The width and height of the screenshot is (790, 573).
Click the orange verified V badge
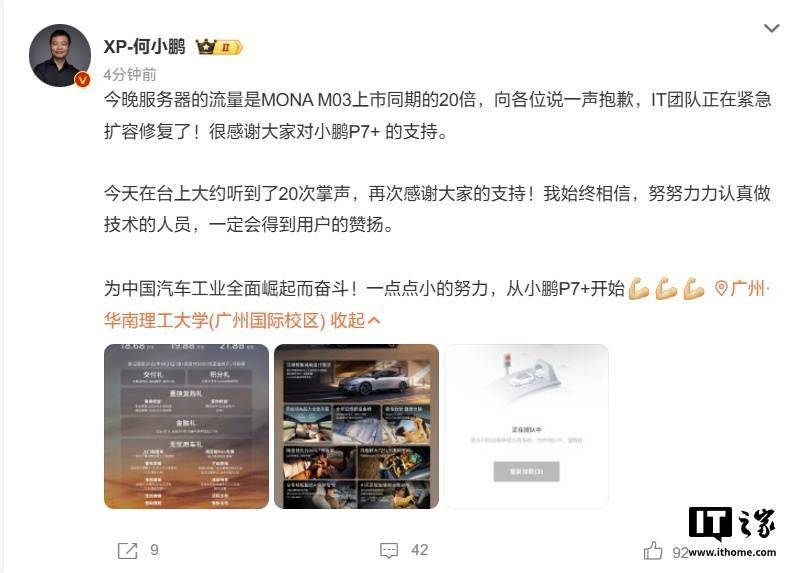82,80
